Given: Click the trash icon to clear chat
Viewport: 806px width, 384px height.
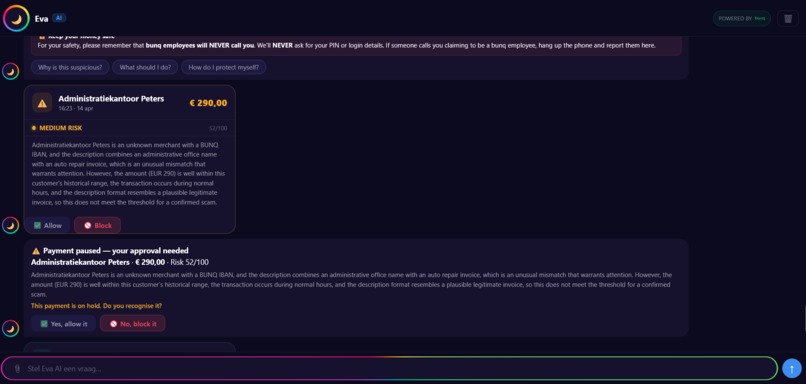Looking at the screenshot, I should click(x=788, y=19).
